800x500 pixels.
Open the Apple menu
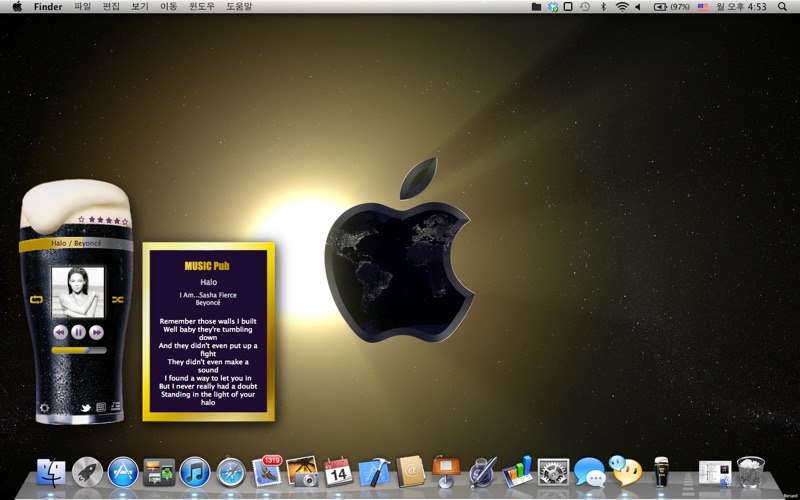(17, 7)
